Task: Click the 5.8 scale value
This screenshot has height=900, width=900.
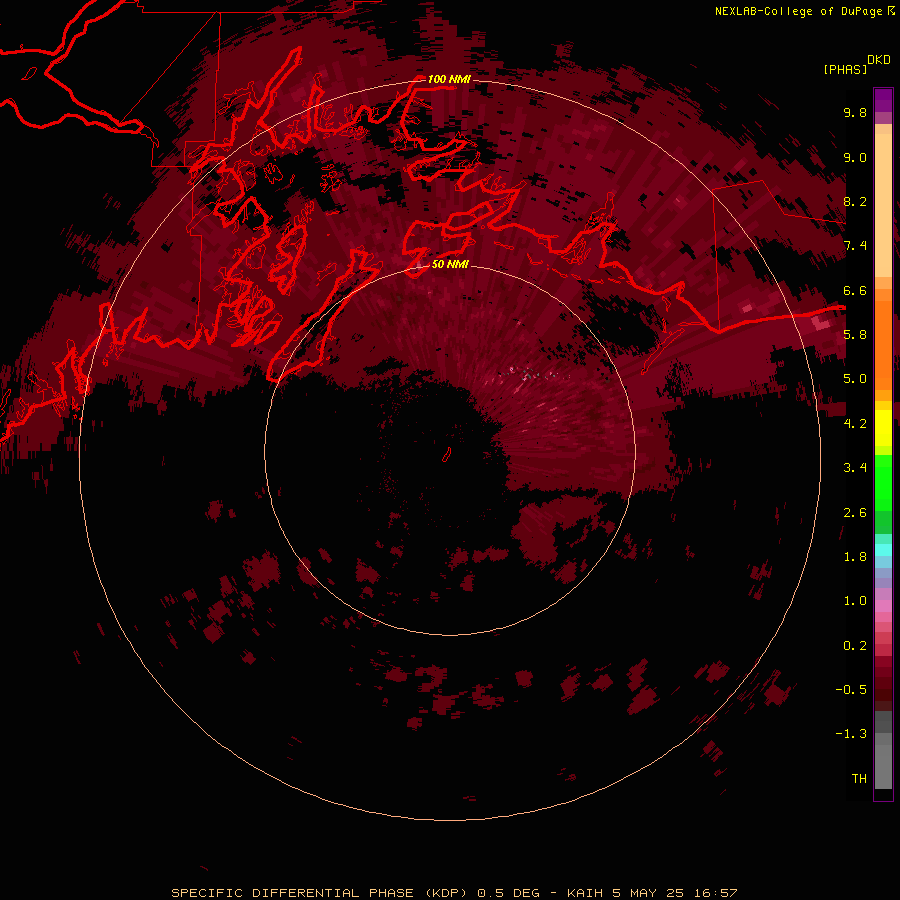Action: click(855, 335)
